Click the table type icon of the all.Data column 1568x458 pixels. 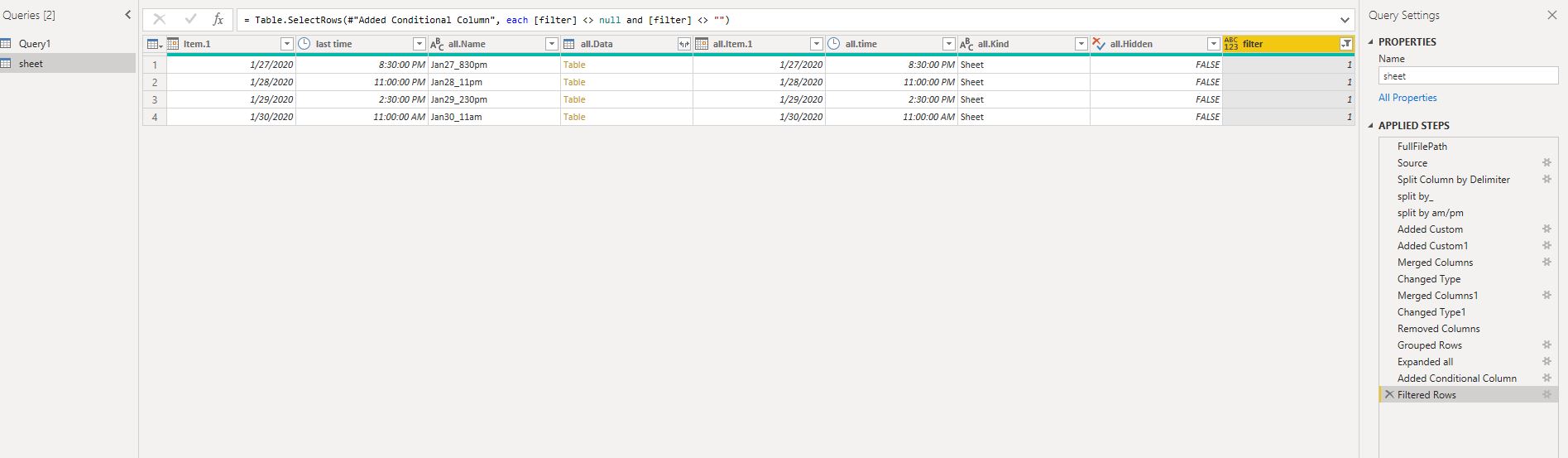coord(569,44)
